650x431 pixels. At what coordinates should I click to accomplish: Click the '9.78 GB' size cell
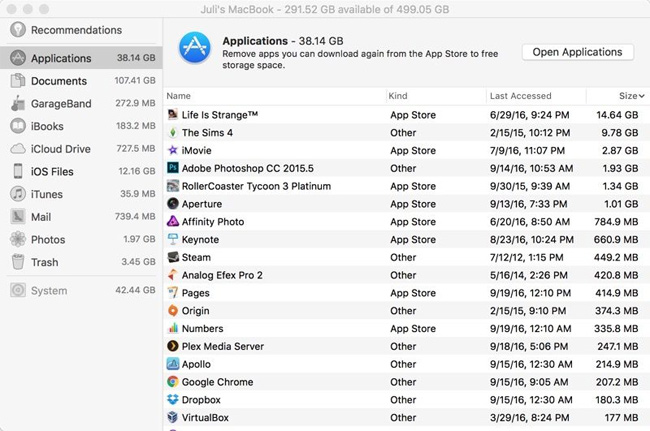pos(620,133)
